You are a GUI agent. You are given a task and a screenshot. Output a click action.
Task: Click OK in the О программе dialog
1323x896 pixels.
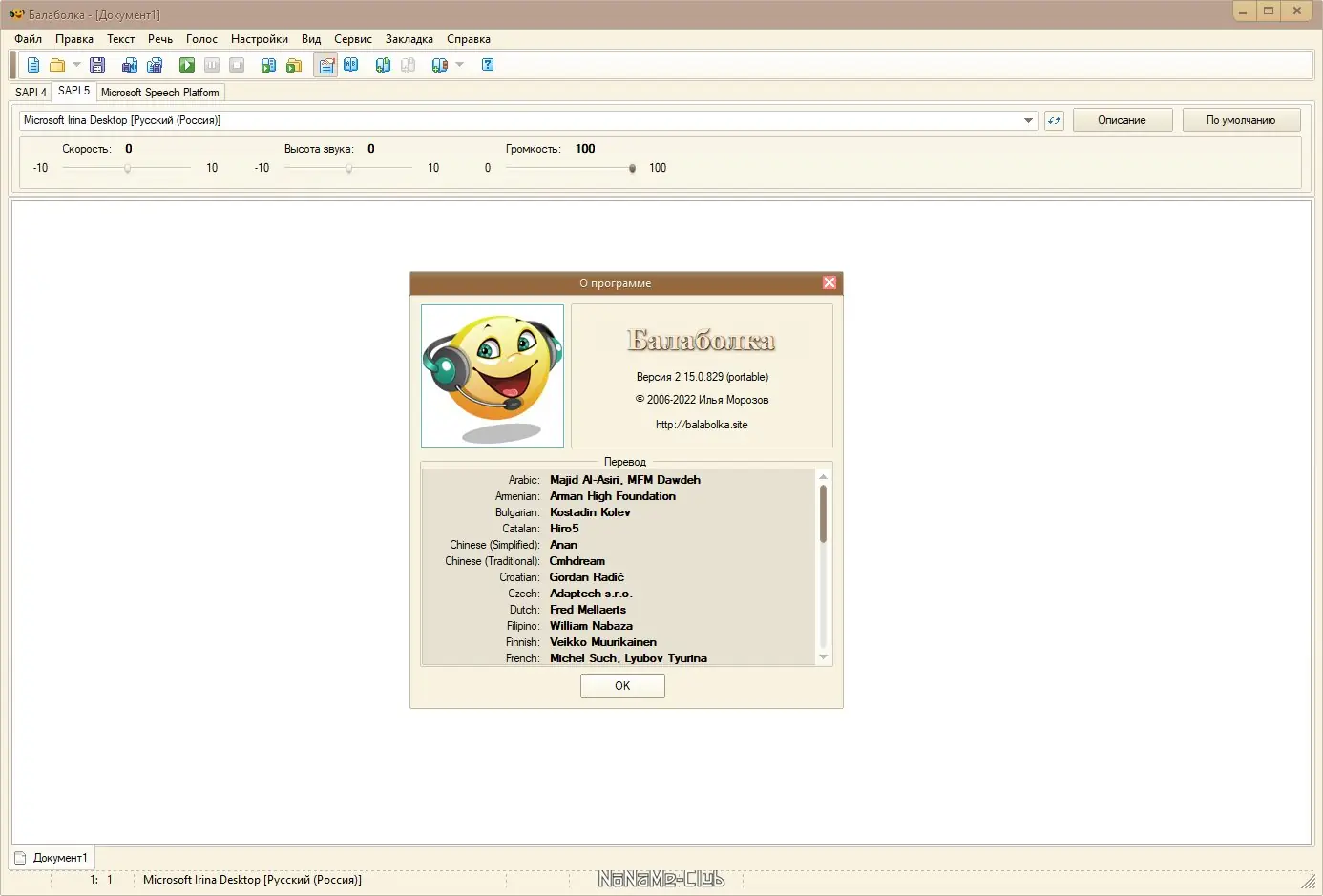tap(622, 686)
